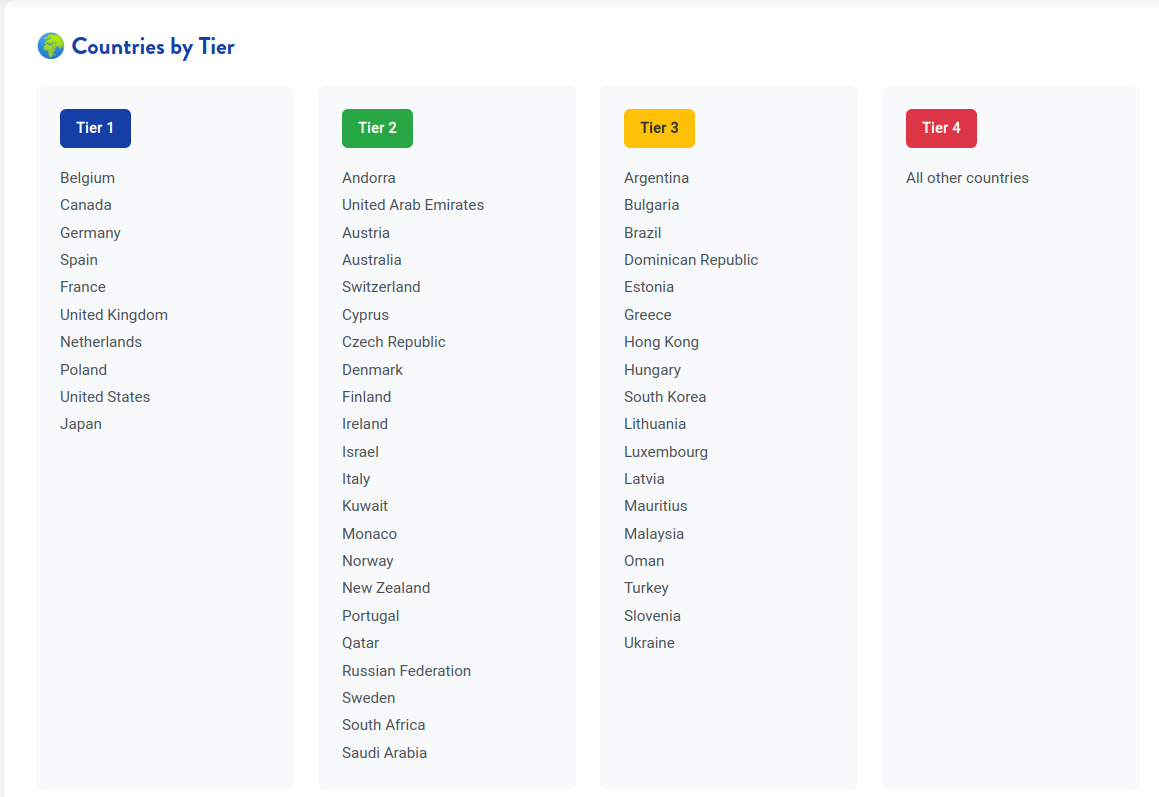Image resolution: width=1159 pixels, height=797 pixels.
Task: Select Ukraine at the bottom of Tier 3
Action: 649,642
